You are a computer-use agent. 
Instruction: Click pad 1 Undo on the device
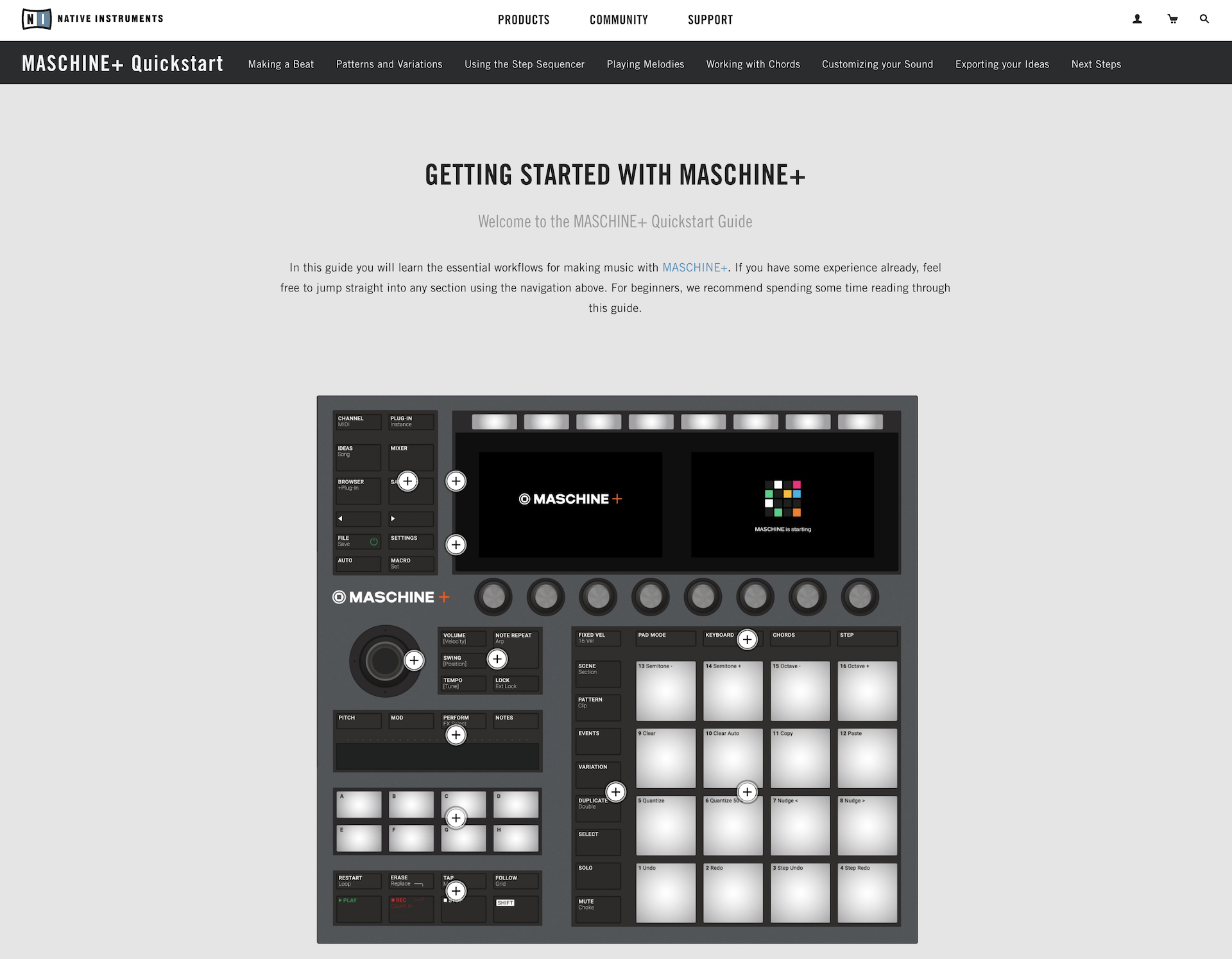665,893
